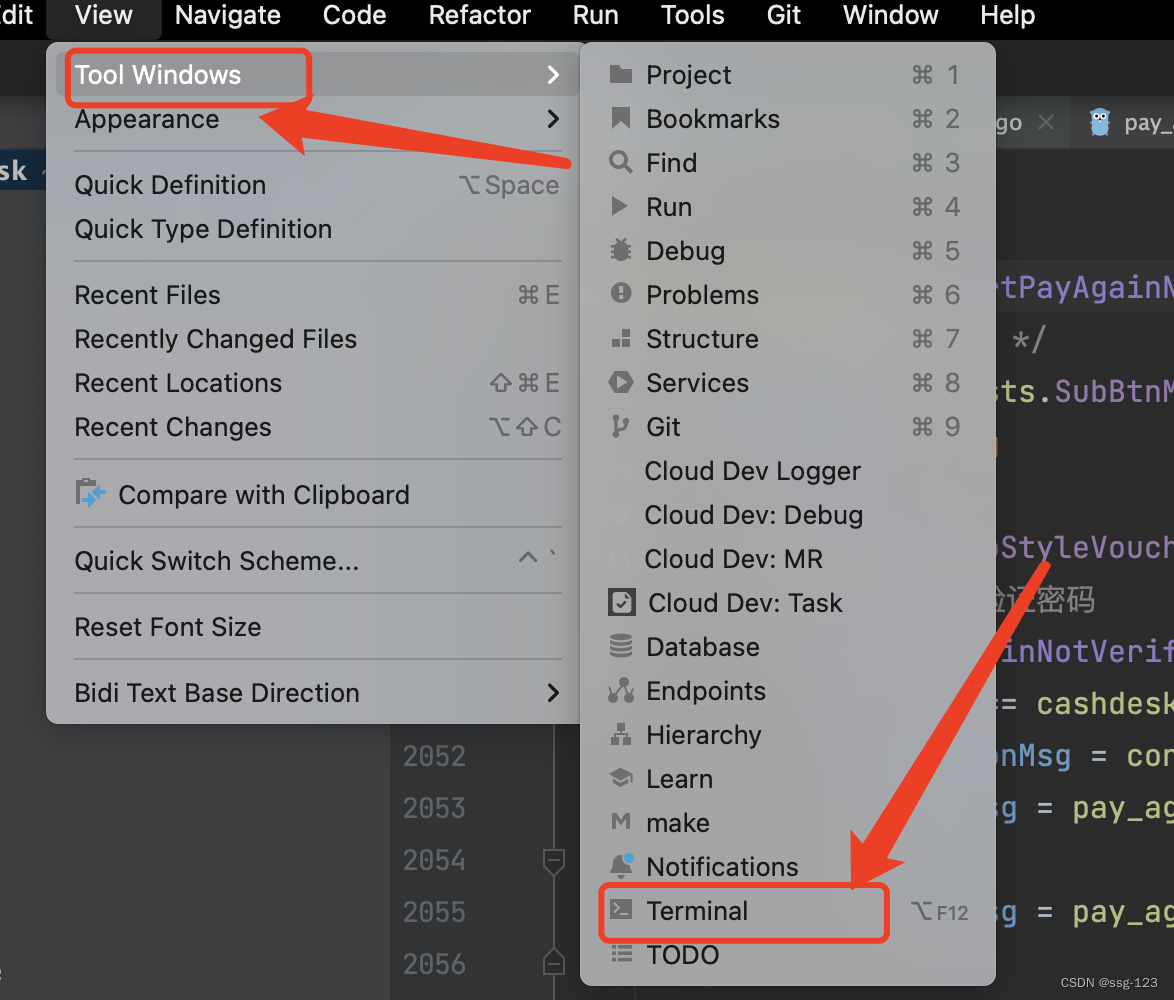Open the Run menu in menu bar

[595, 16]
